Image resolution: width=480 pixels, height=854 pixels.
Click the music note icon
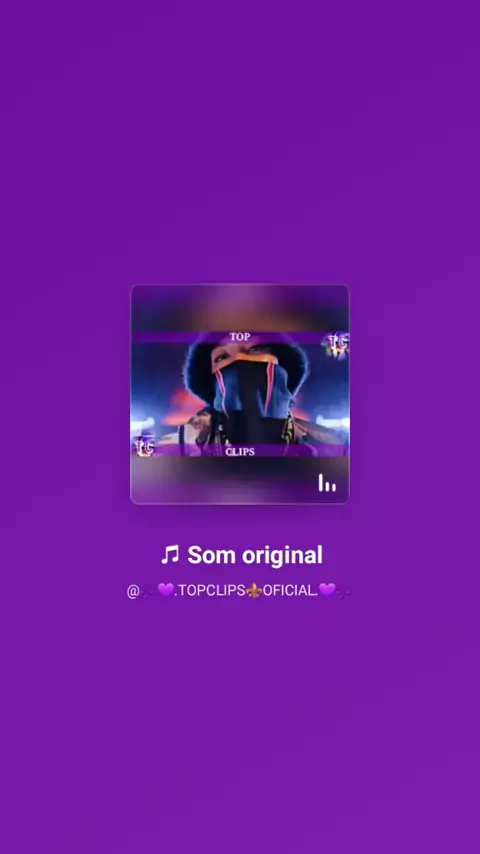click(x=170, y=555)
